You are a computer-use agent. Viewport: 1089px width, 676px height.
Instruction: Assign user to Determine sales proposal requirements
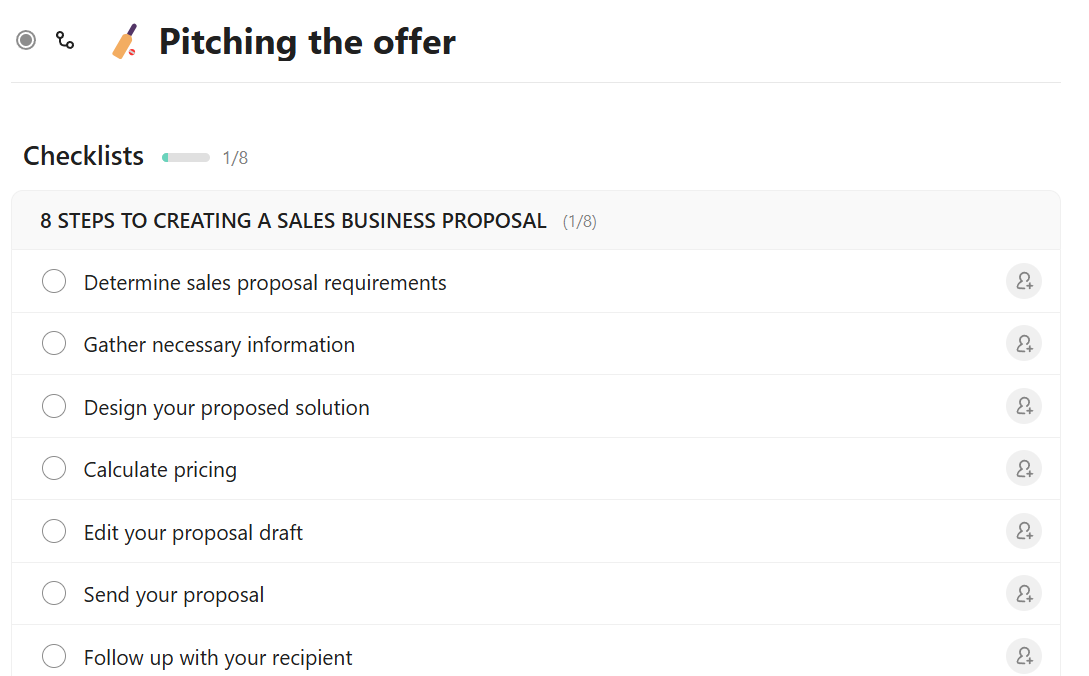pyautogui.click(x=1023, y=282)
